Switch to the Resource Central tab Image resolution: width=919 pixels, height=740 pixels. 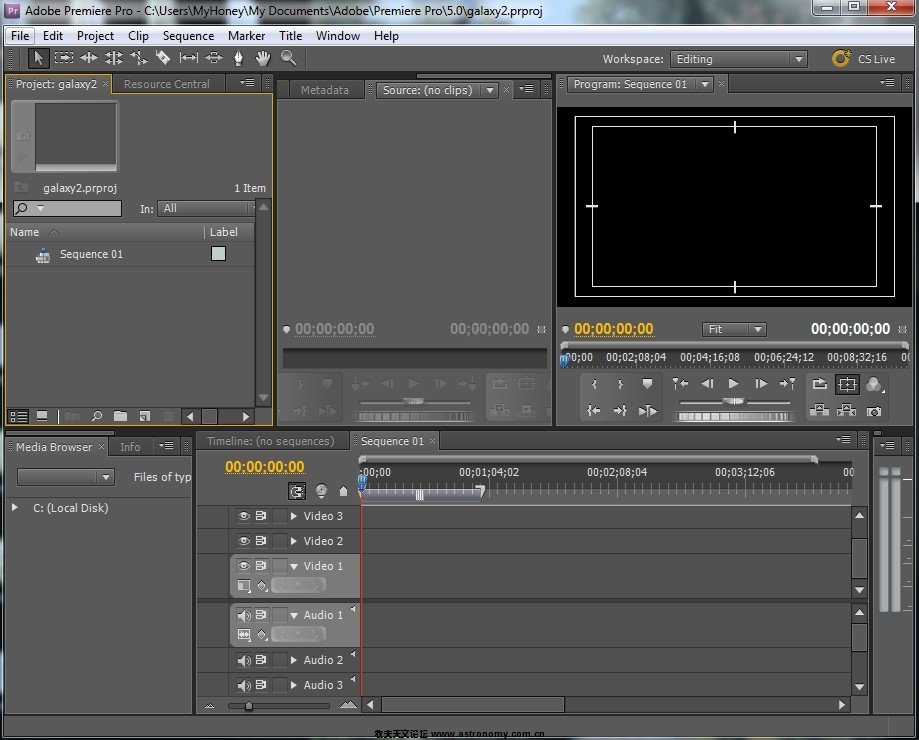[166, 84]
